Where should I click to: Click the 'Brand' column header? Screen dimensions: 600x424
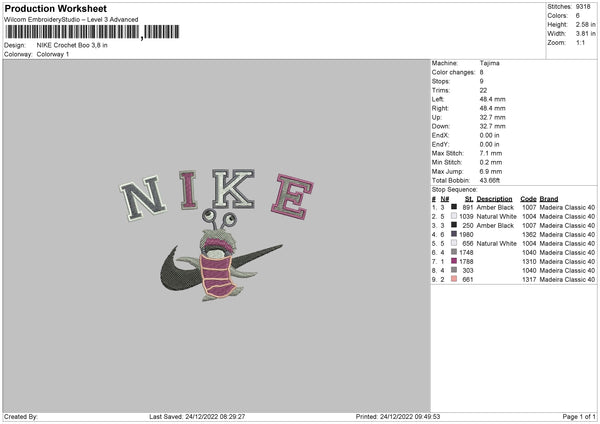coord(549,199)
